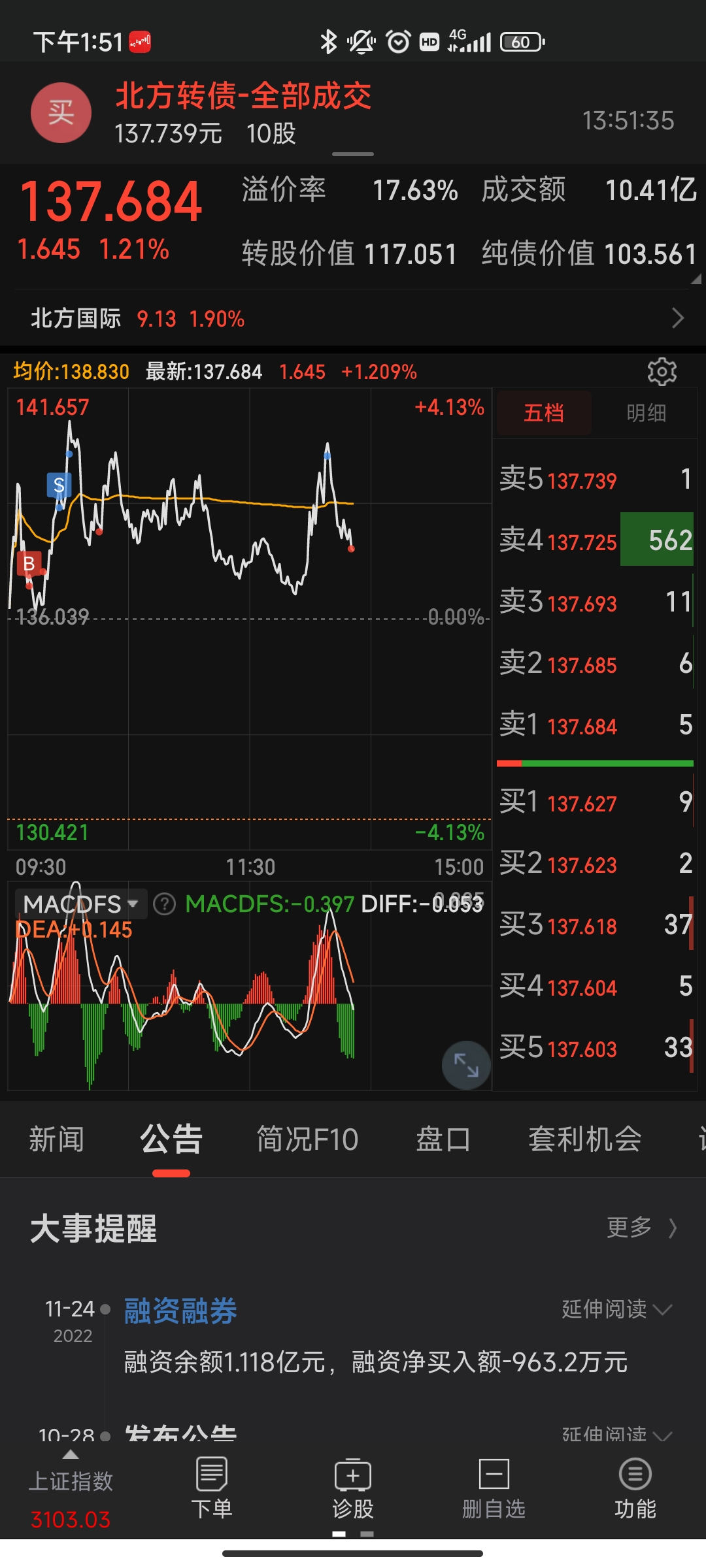Image resolution: width=706 pixels, height=1568 pixels.
Task: Open the chart settings gear icon
Action: coord(662,372)
